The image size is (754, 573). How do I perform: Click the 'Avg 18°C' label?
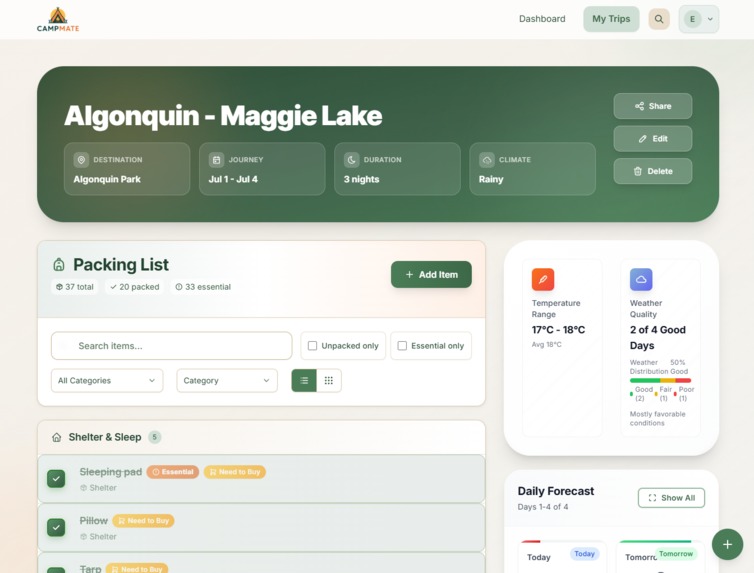coord(547,344)
